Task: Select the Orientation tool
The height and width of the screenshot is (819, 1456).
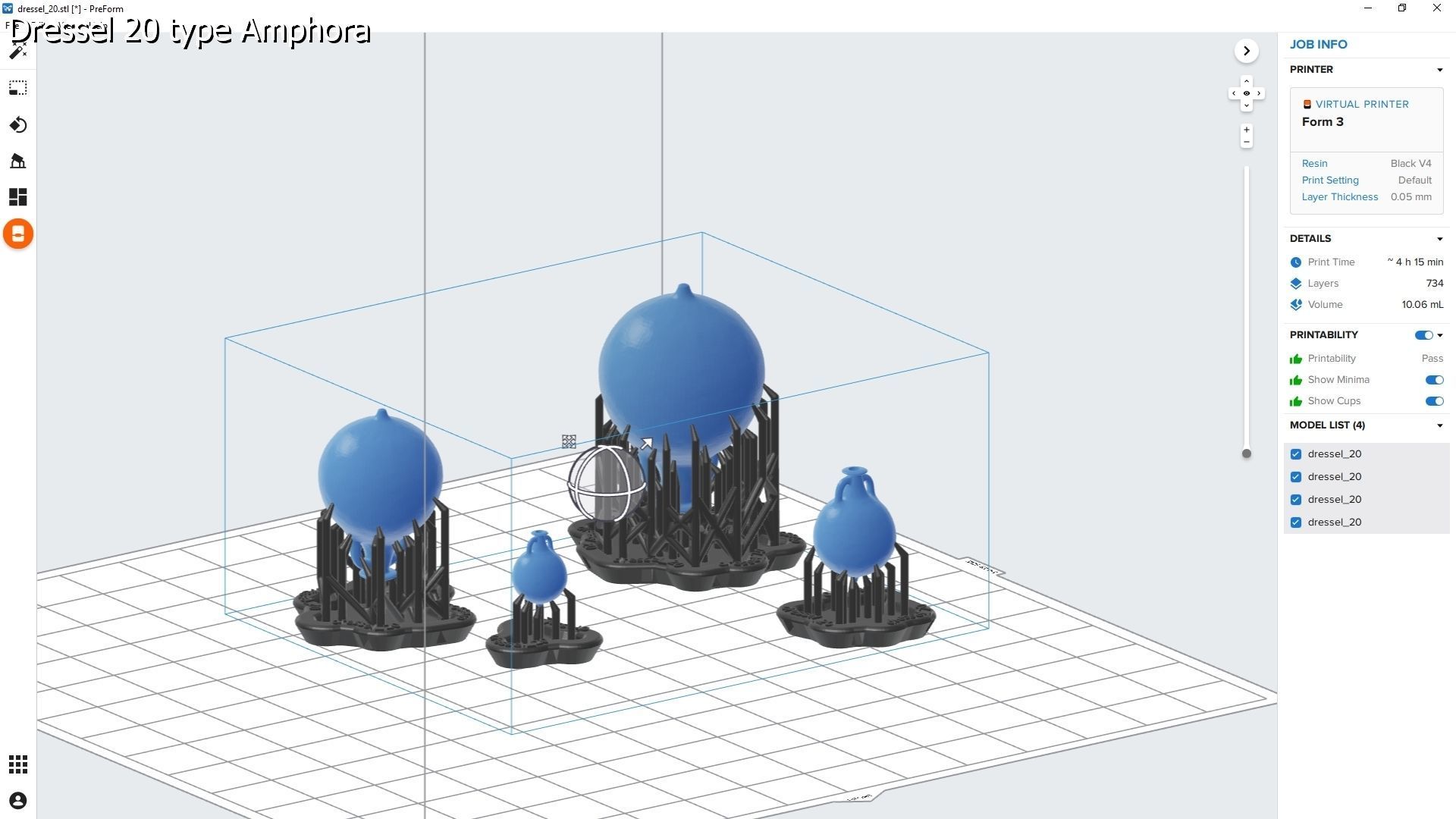Action: [18, 124]
